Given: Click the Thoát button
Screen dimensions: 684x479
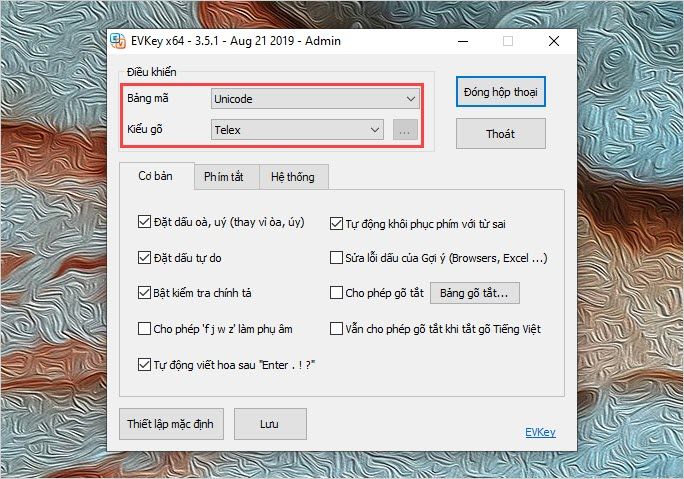Looking at the screenshot, I should [x=500, y=134].
